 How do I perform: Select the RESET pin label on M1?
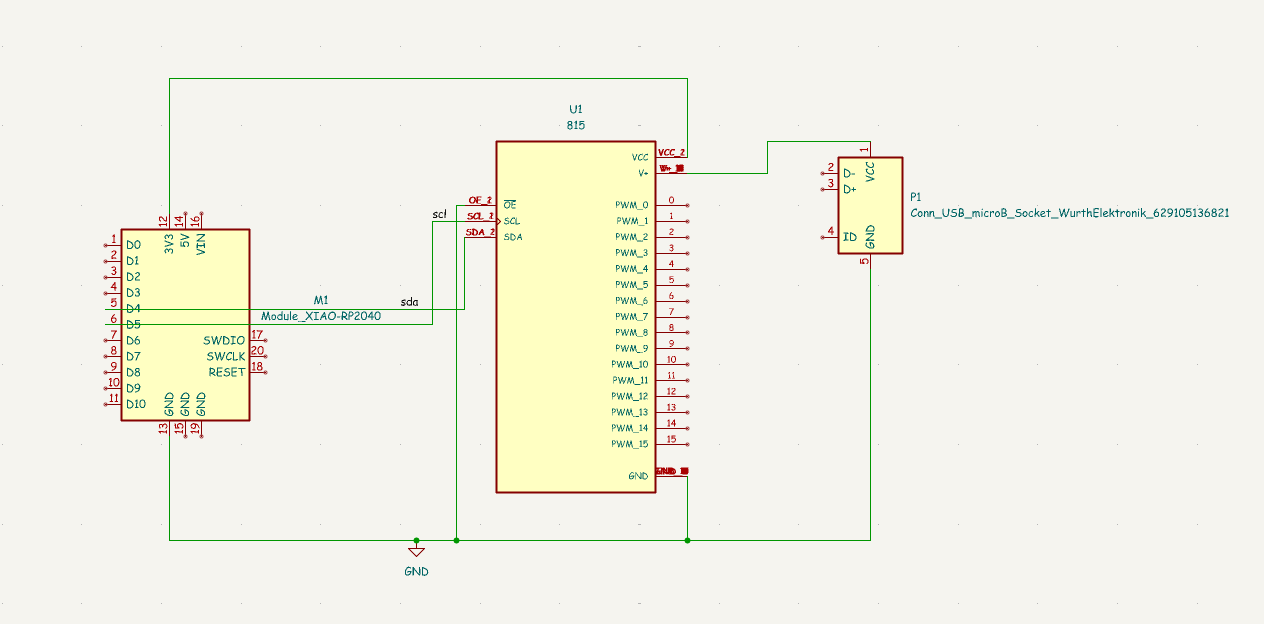(x=227, y=371)
